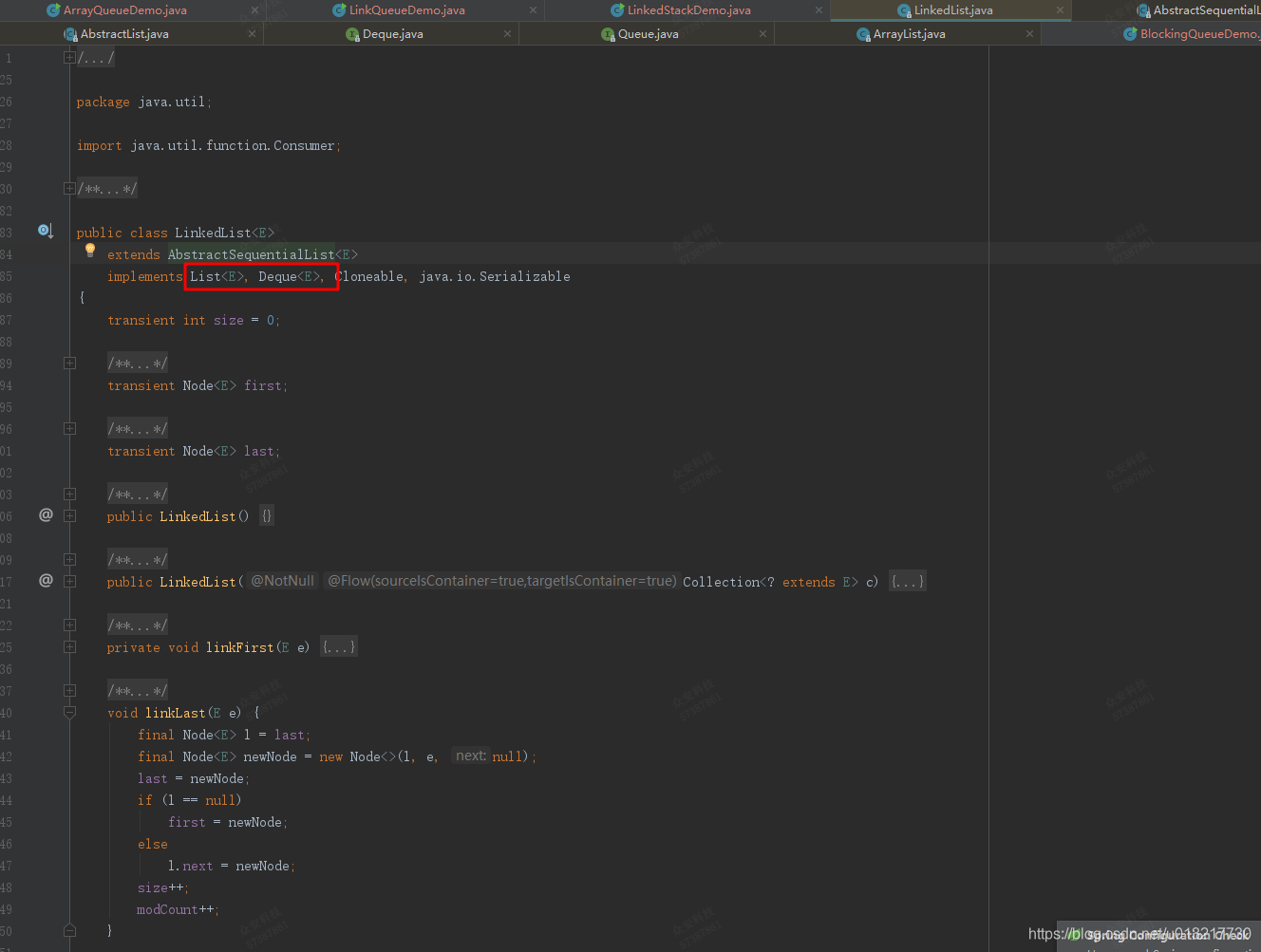Click the @ annotation gutter icon beside LinkedList() constructor
Image resolution: width=1261 pixels, height=952 pixels.
[46, 514]
